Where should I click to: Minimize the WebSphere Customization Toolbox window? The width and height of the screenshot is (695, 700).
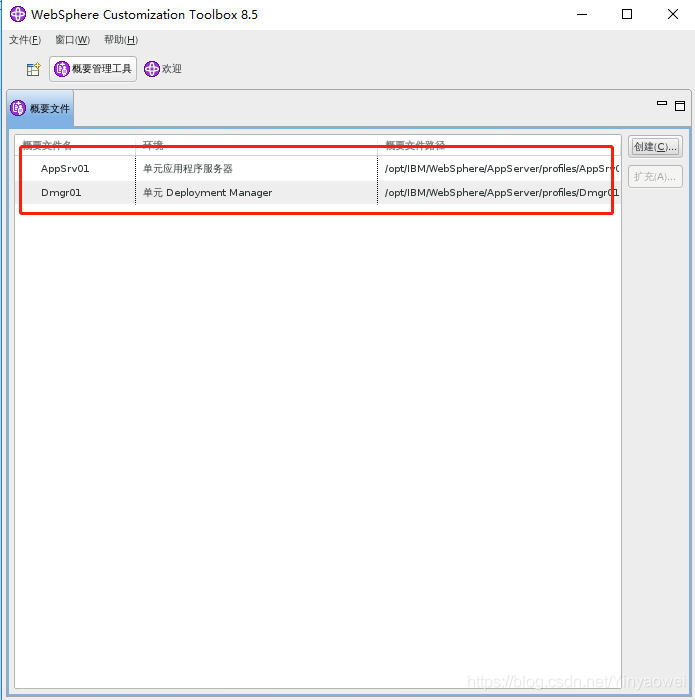[x=582, y=14]
